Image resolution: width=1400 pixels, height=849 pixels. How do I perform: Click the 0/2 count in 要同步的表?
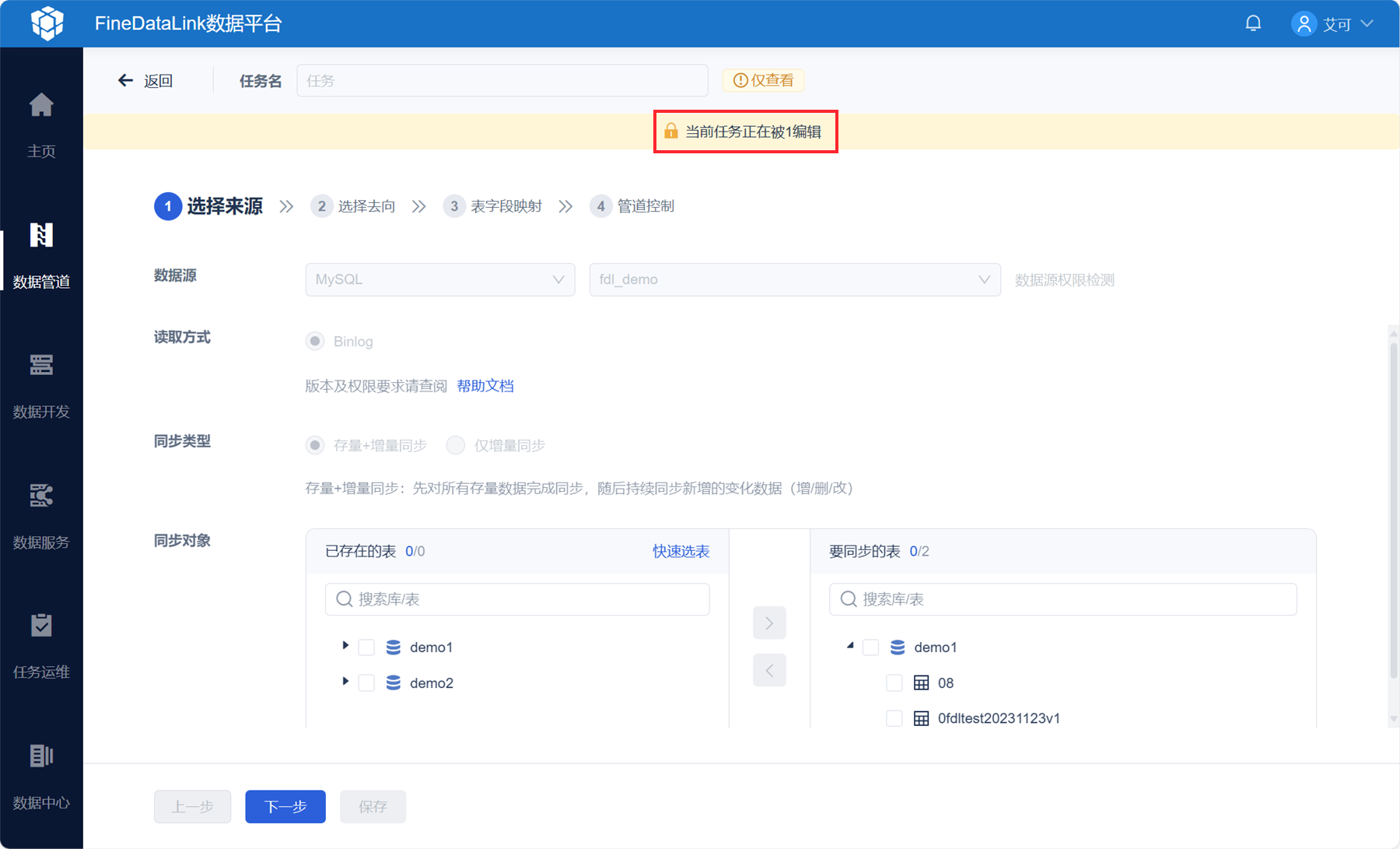[x=919, y=552]
